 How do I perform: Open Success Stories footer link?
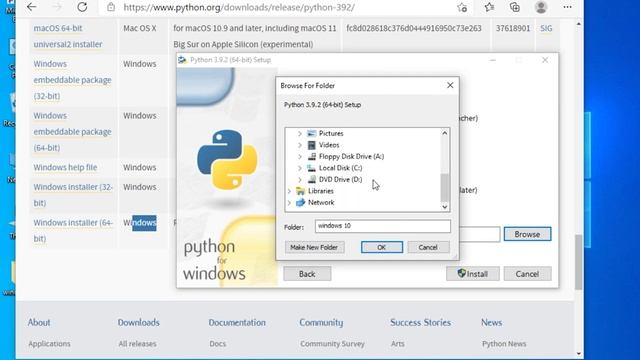click(420, 322)
